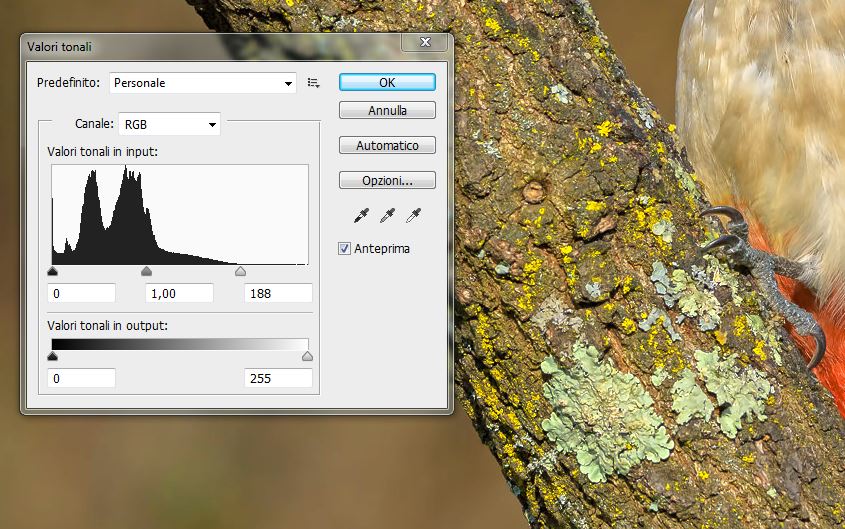Click the gamma field showing 1,00

(180, 293)
